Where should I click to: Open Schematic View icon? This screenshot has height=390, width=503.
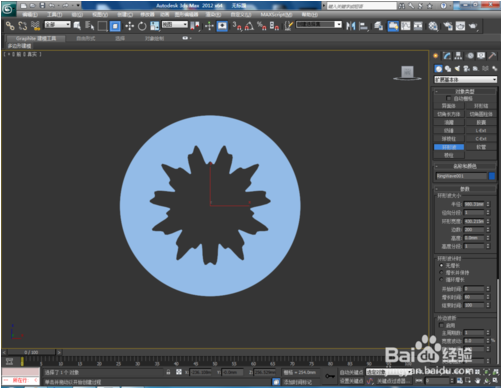pyautogui.click(x=418, y=26)
